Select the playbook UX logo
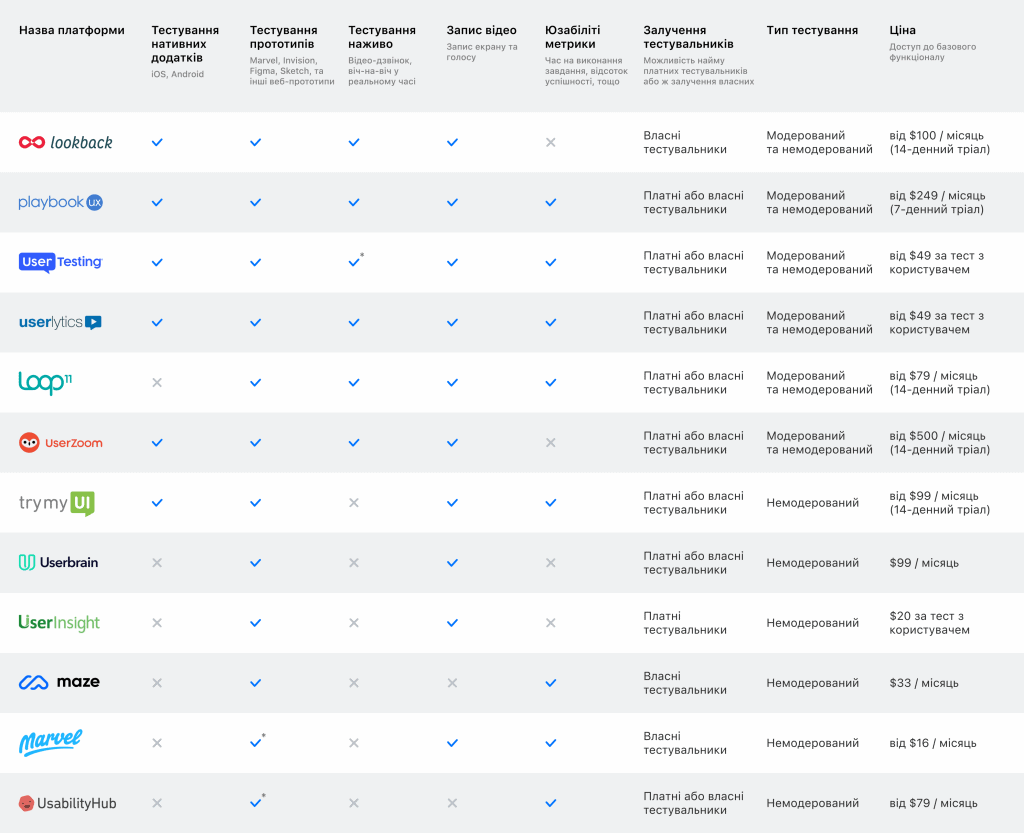Viewport: 1024px width, 833px height. (61, 202)
